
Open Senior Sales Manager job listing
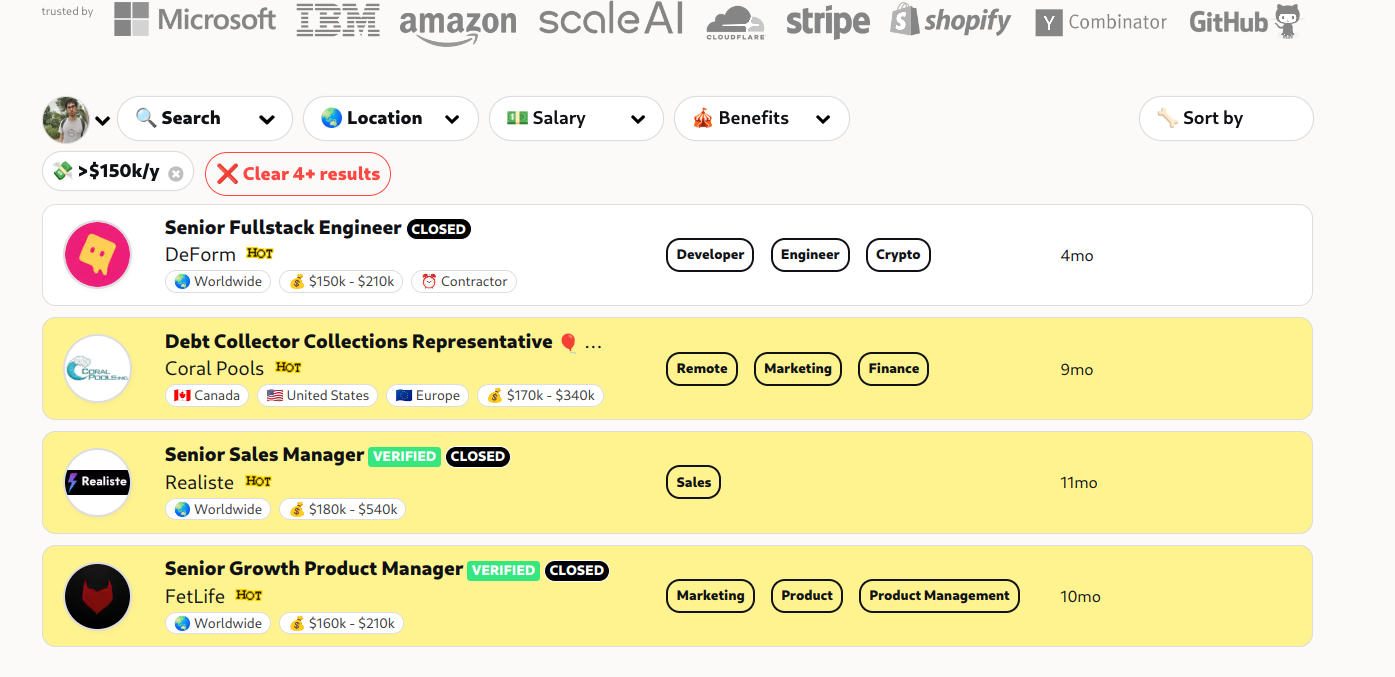pos(264,455)
